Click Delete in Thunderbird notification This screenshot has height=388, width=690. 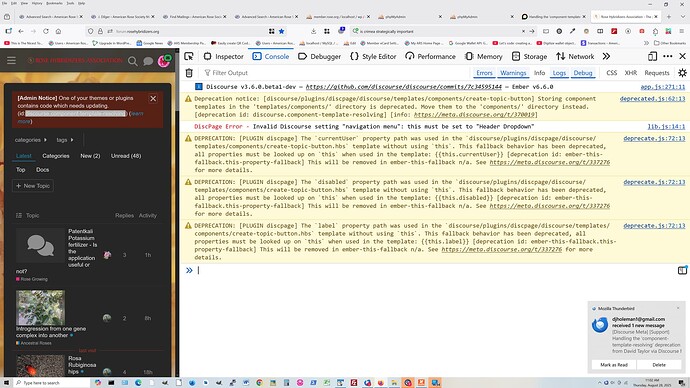click(x=659, y=365)
